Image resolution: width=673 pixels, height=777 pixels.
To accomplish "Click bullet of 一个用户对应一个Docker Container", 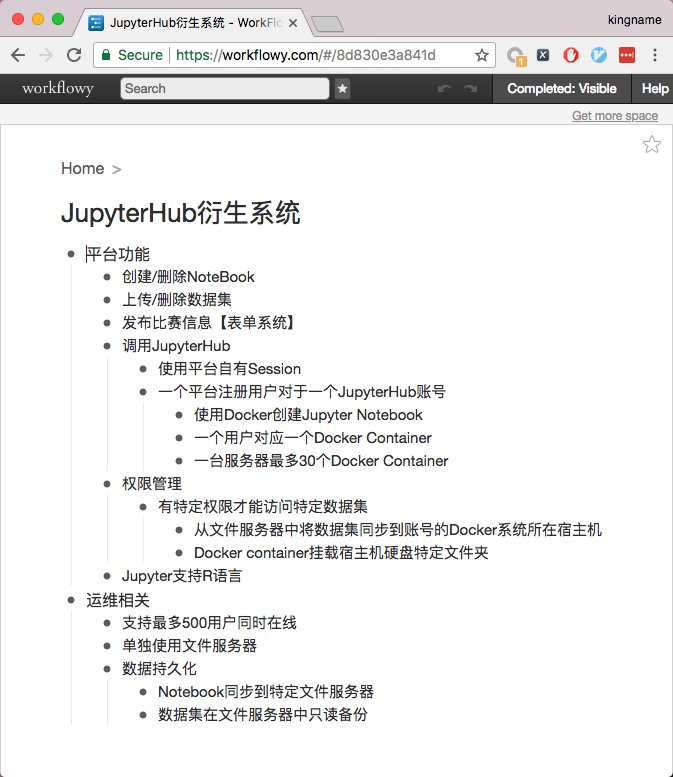I will [179, 438].
